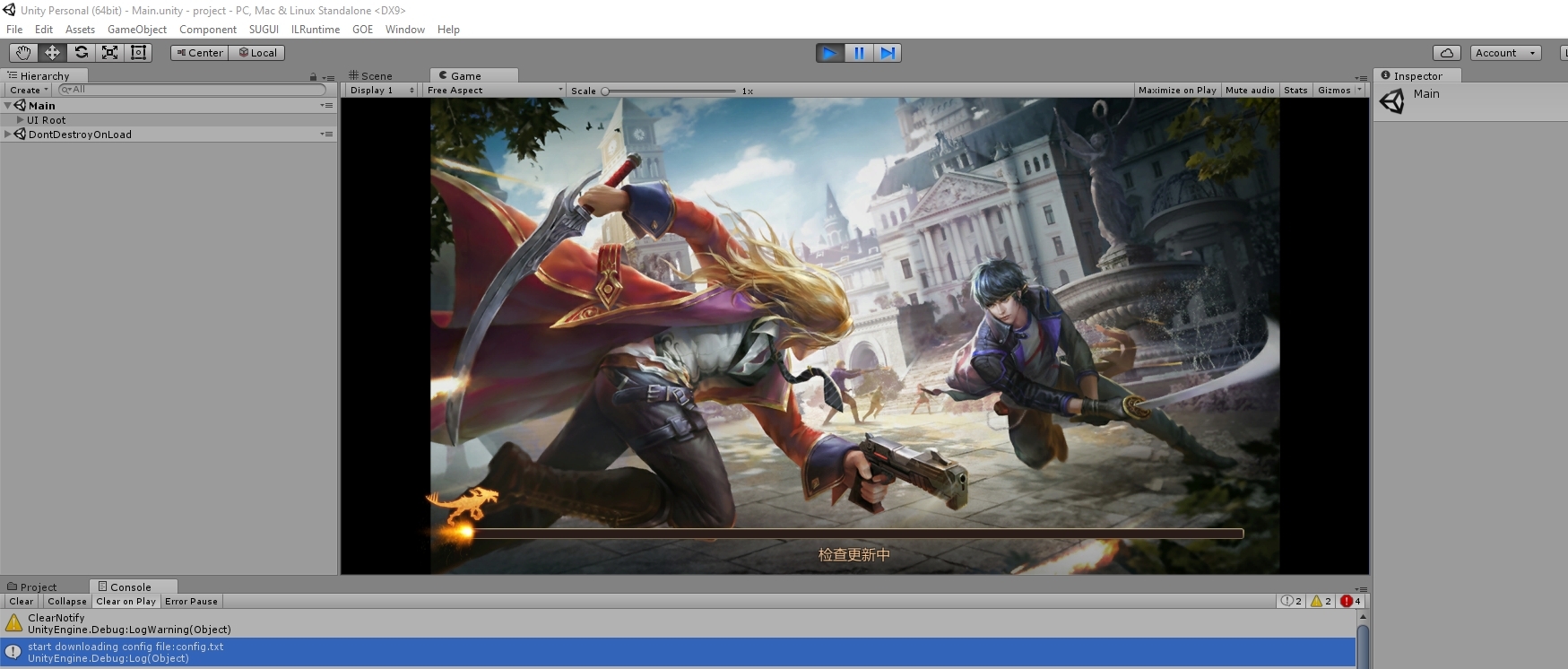
Task: Open the Free Aspect dropdown
Action: [494, 90]
